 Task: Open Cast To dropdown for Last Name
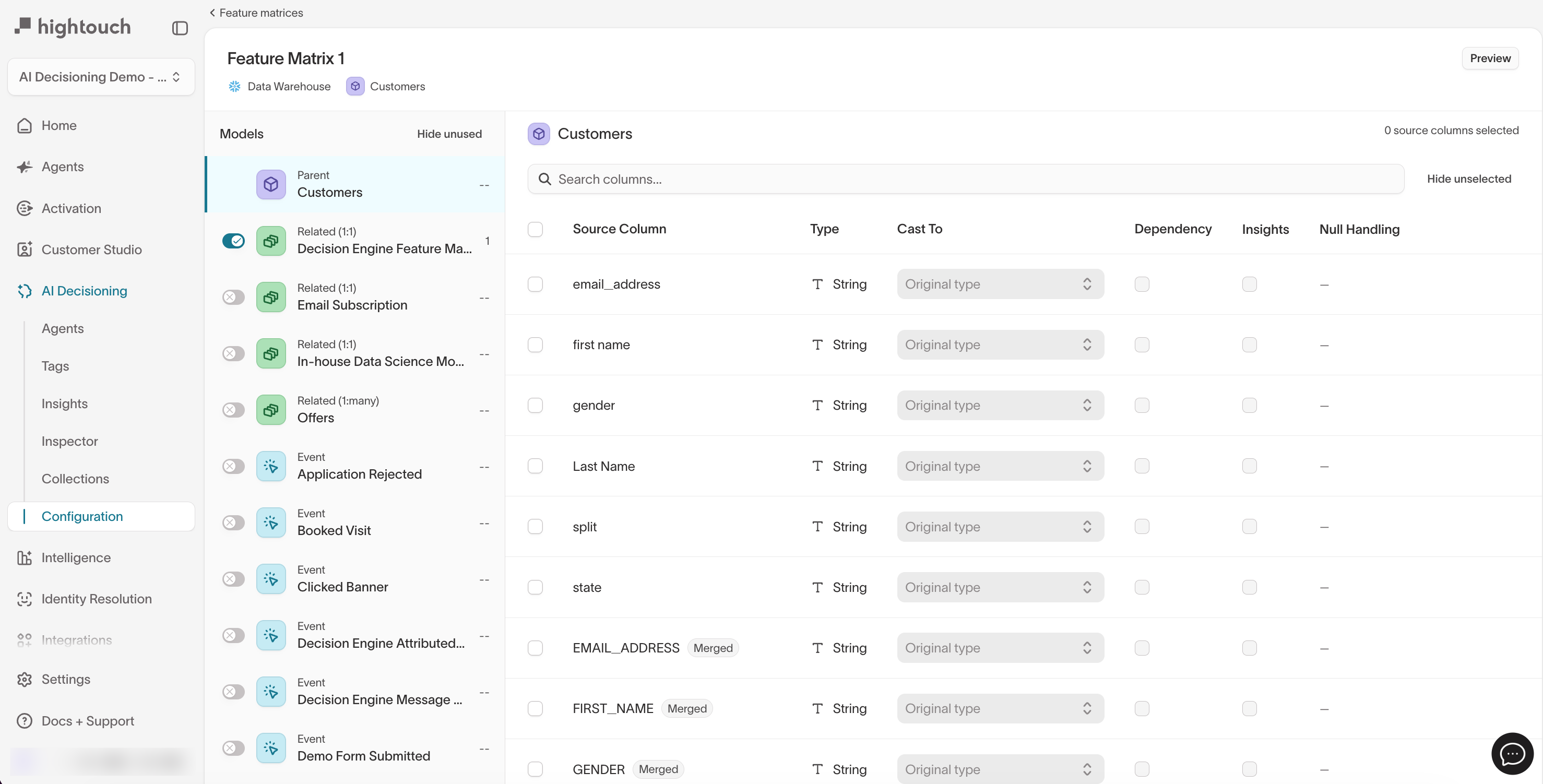(x=1000, y=466)
